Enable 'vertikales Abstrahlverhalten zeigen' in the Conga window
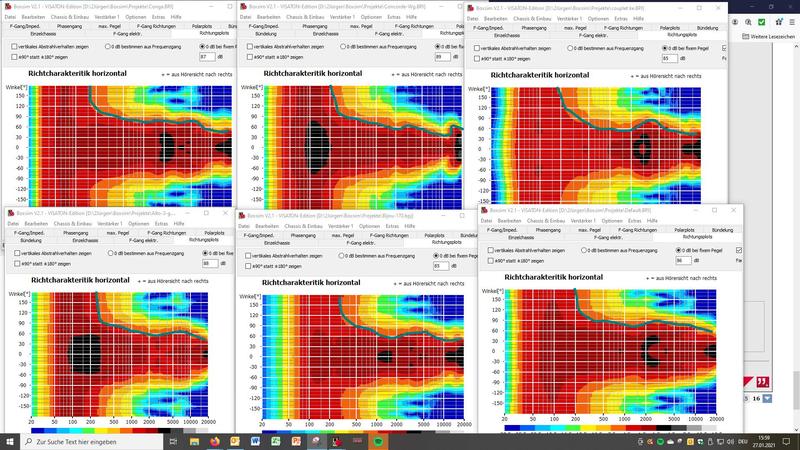Image resolution: width=800 pixels, height=450 pixels. coord(14,46)
